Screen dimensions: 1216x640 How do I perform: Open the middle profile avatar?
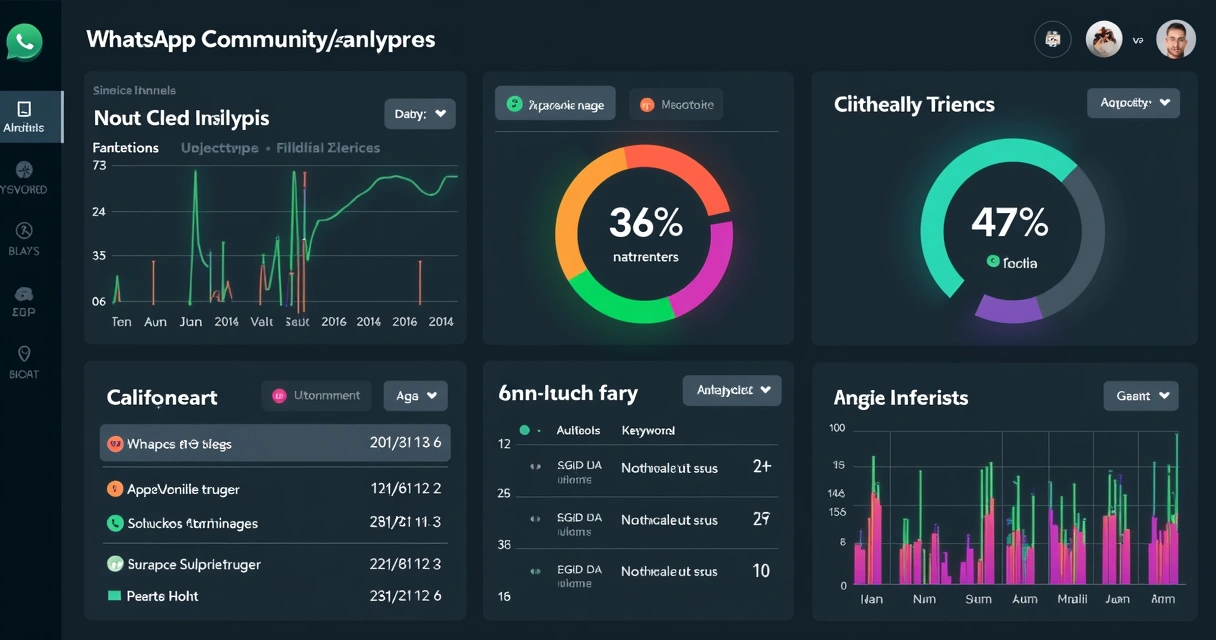1104,39
